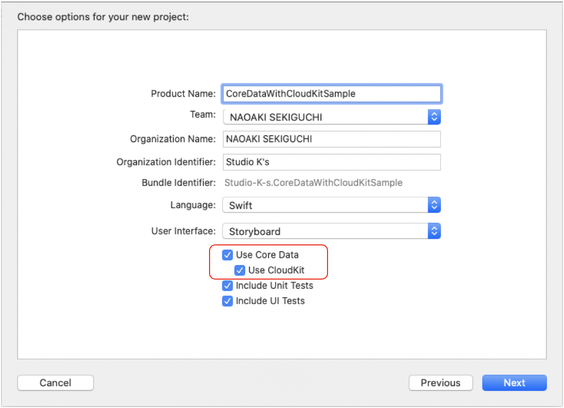Click the Language popup arrows icon

[x=434, y=205]
